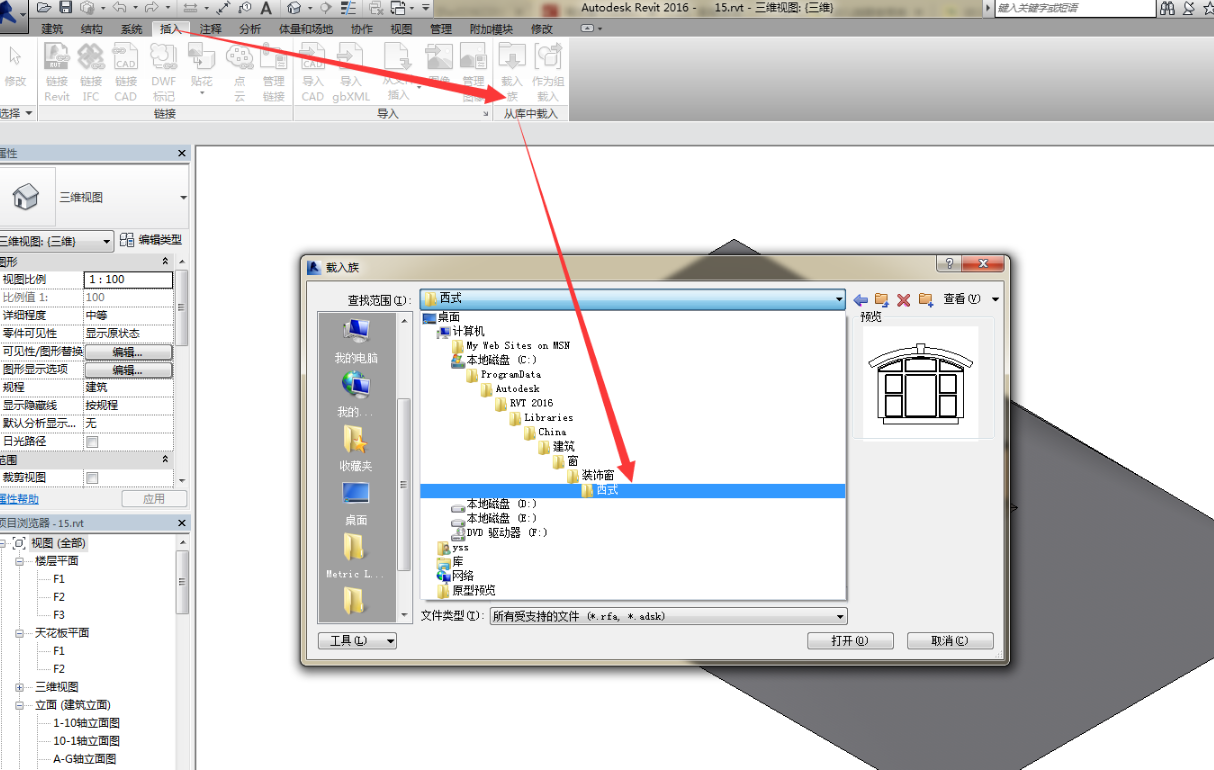The image size is (1214, 770).
Task: Click the up-one-level folder icon in the dialog
Action: click(882, 300)
